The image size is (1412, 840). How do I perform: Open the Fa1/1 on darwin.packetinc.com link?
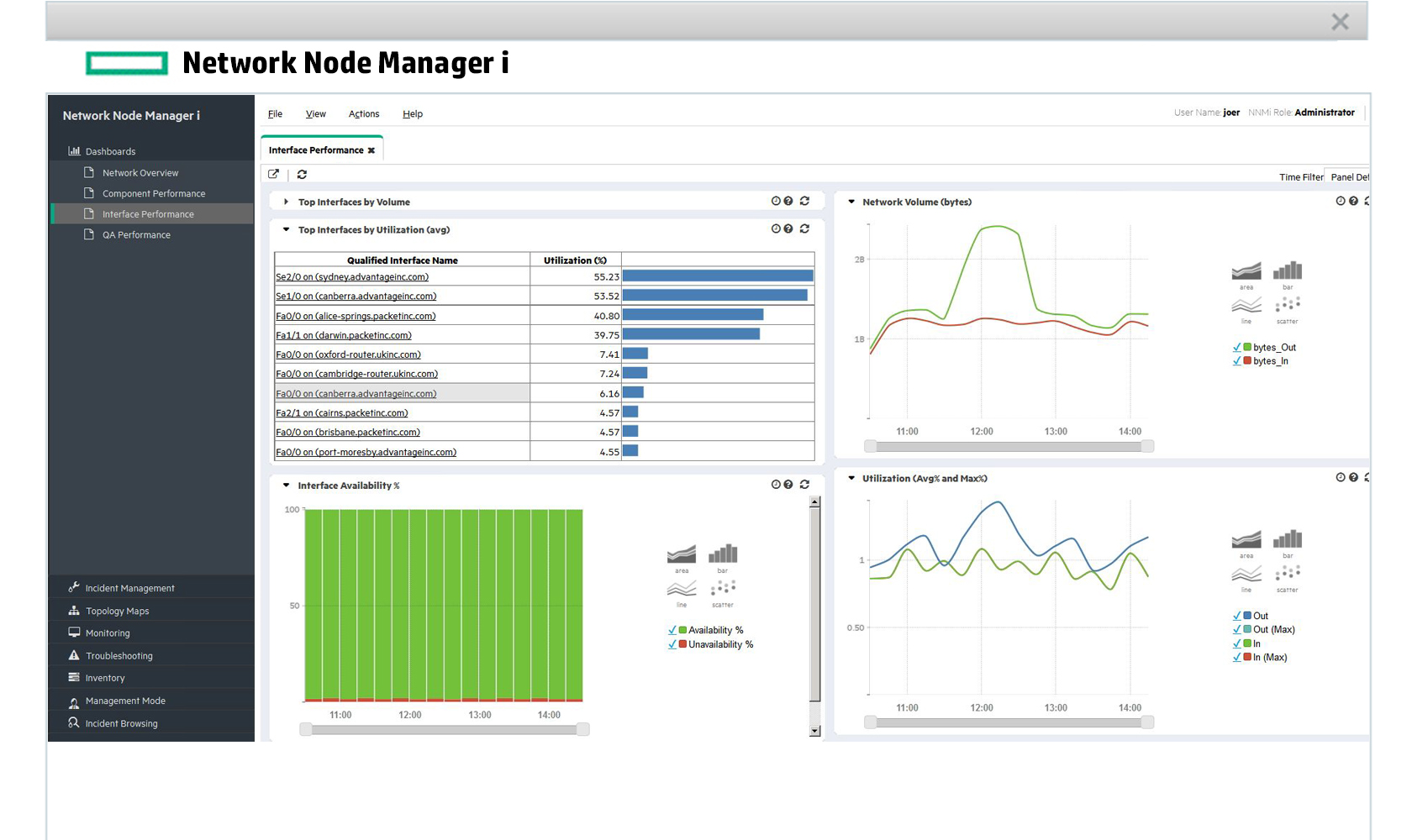(344, 335)
